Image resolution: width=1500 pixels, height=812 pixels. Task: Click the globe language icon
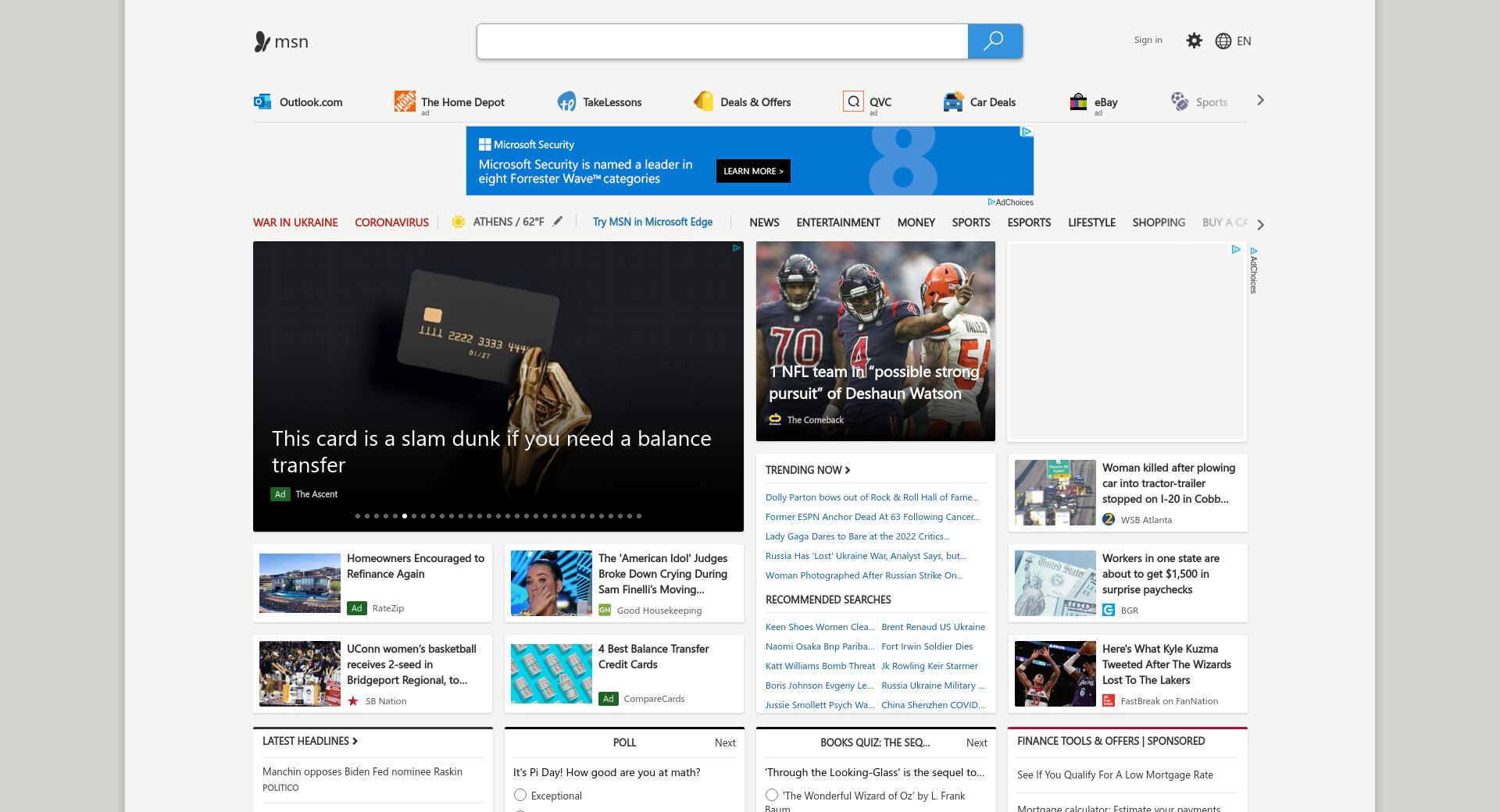pyautogui.click(x=1223, y=41)
